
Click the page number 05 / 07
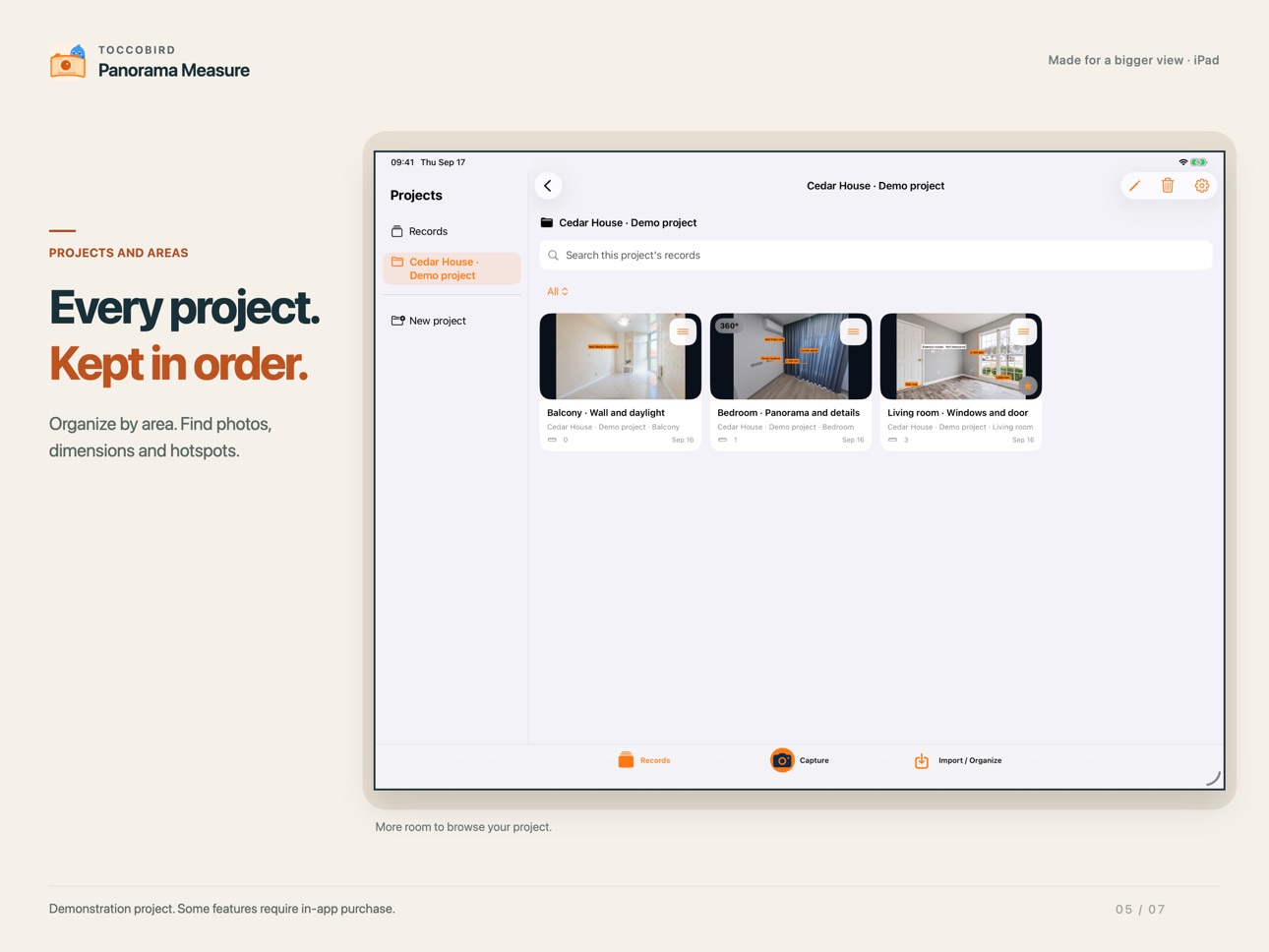1140,910
